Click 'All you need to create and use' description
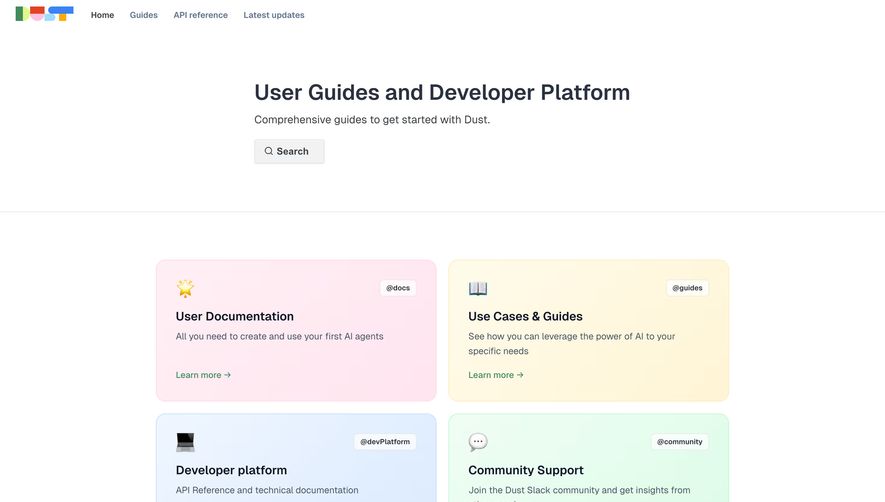This screenshot has width=885, height=502. 279,336
